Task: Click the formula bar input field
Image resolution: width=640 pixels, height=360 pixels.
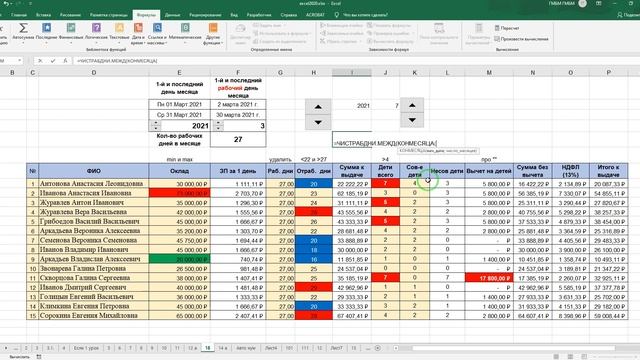Action: point(355,61)
